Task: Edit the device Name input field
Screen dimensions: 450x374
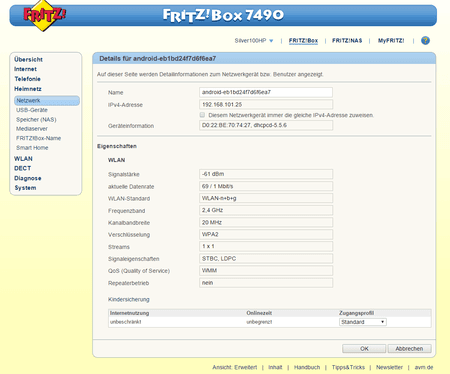Action: [266, 92]
